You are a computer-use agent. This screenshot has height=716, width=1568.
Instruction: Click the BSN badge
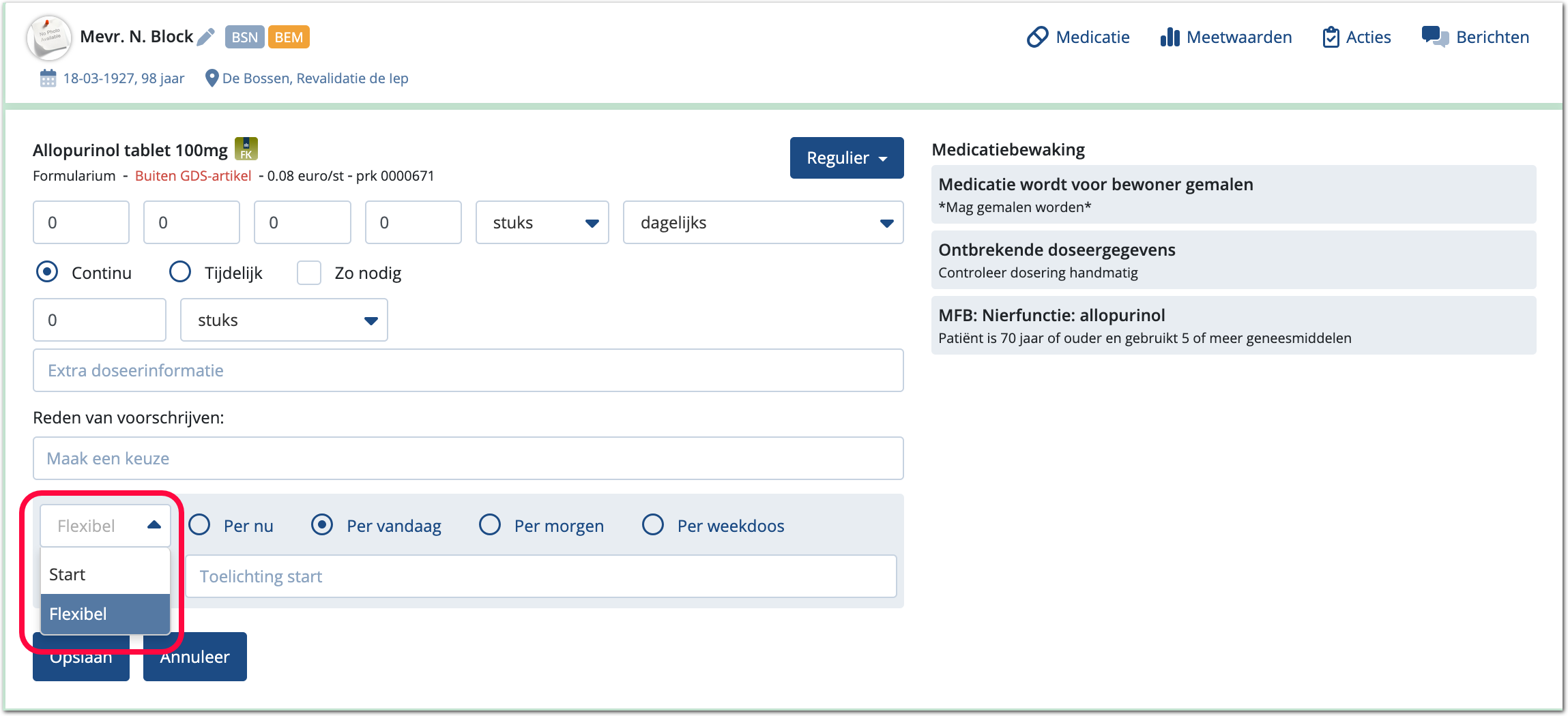(x=244, y=37)
